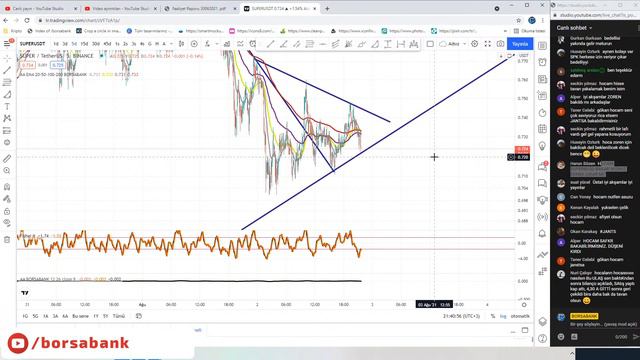Select trend line tool in left sidebar

coord(7,70)
